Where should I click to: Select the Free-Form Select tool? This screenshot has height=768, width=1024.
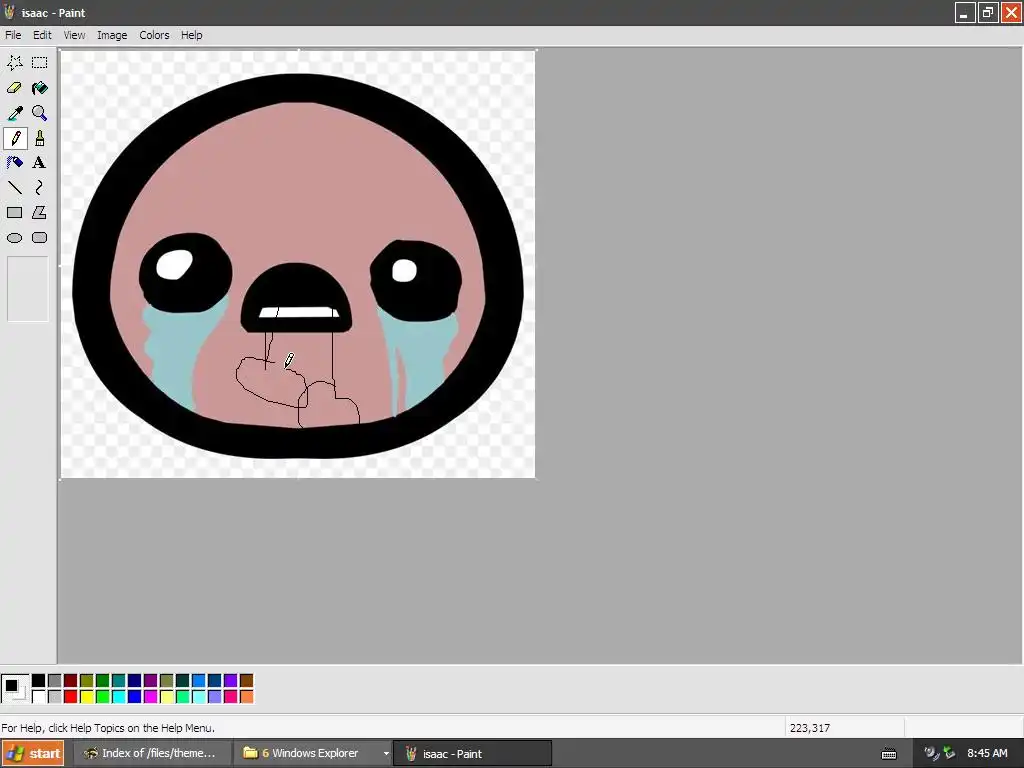click(x=14, y=63)
